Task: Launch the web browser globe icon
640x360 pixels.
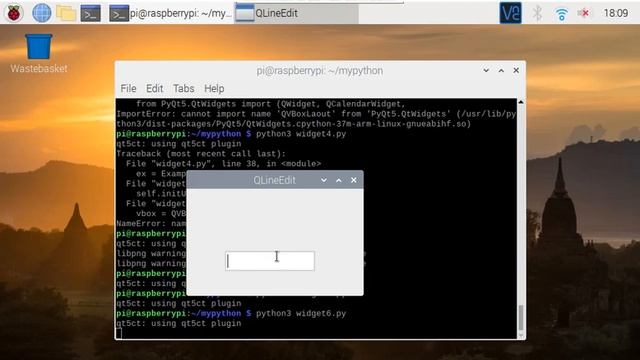Action: tap(41, 13)
